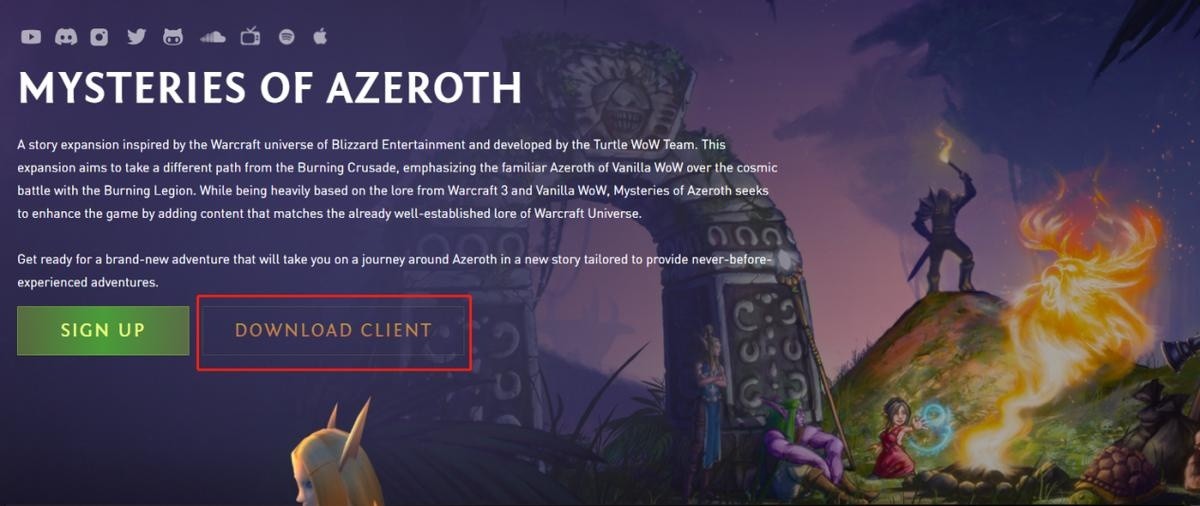
Task: Open the SoundCloud cloud icon
Action: [212, 37]
